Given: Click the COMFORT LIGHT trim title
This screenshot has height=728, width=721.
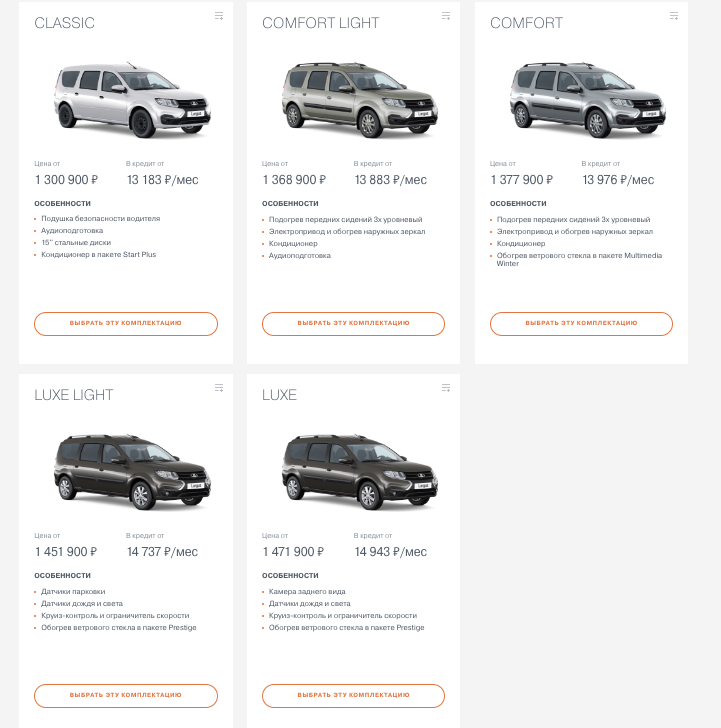Looking at the screenshot, I should (x=320, y=23).
